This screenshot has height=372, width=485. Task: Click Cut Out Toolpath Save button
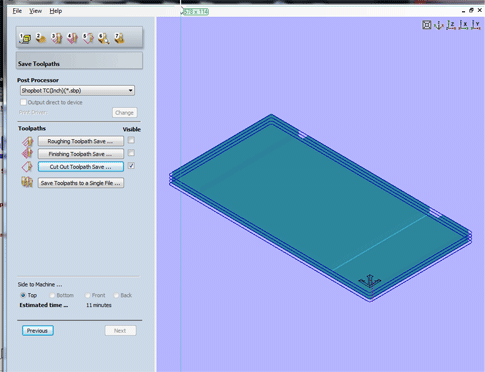[81, 166]
